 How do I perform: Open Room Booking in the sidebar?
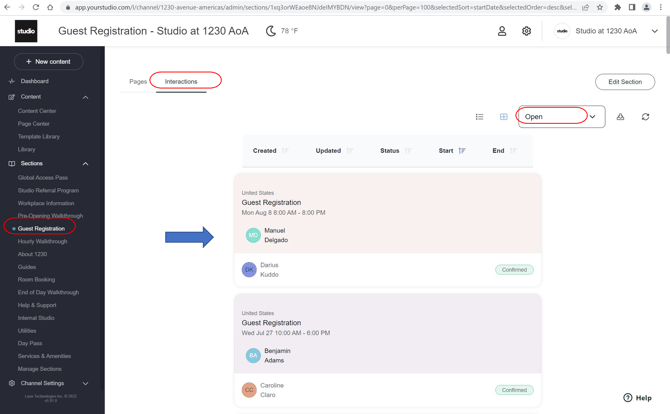pyautogui.click(x=36, y=280)
